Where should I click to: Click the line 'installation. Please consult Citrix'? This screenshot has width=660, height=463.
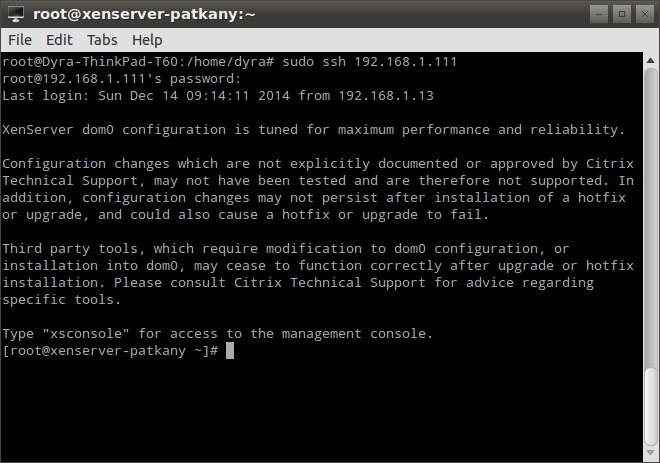tap(298, 283)
